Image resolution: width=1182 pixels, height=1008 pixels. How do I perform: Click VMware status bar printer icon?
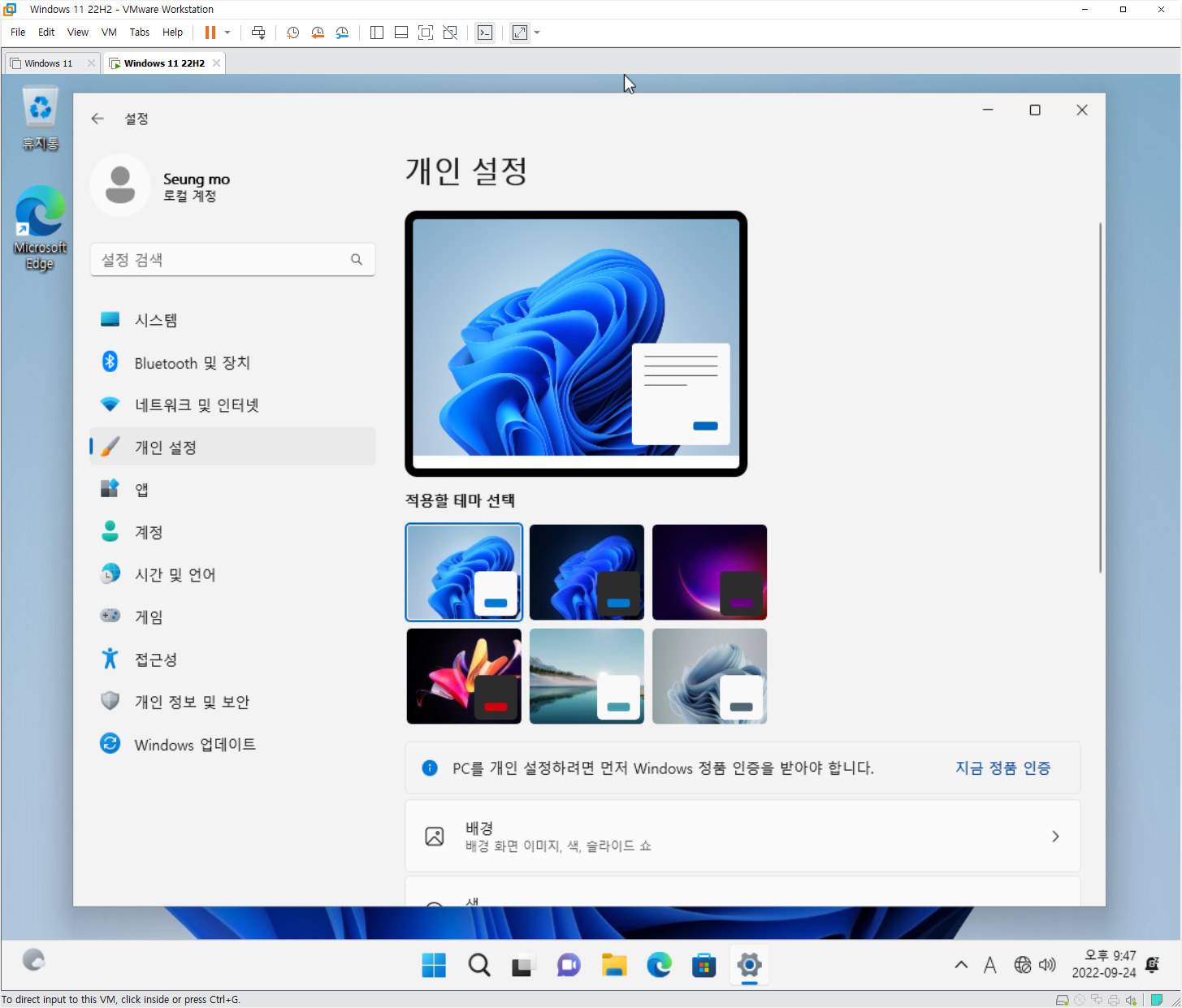[1113, 1000]
